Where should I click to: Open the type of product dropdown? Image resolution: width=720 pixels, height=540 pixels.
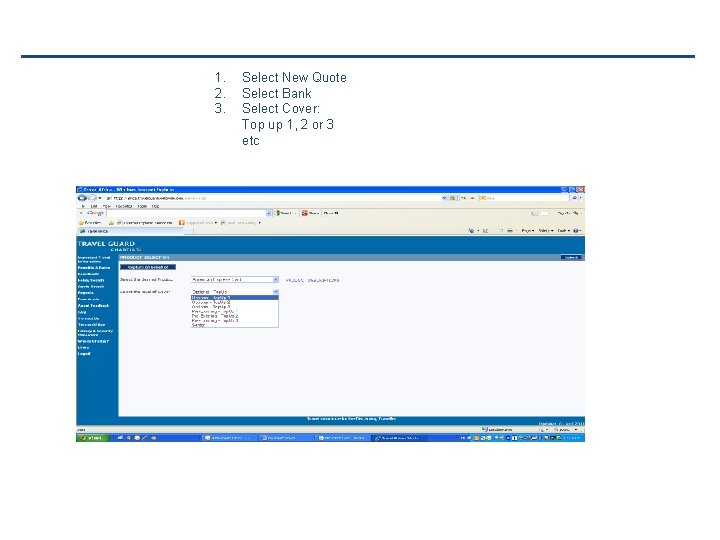[x=235, y=280]
